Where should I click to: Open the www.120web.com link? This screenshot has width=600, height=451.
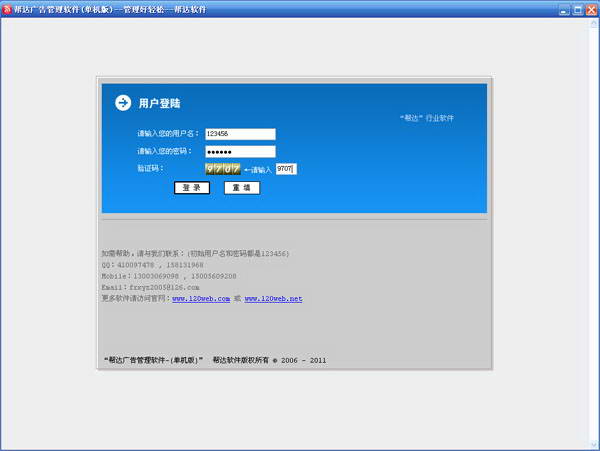[201, 299]
